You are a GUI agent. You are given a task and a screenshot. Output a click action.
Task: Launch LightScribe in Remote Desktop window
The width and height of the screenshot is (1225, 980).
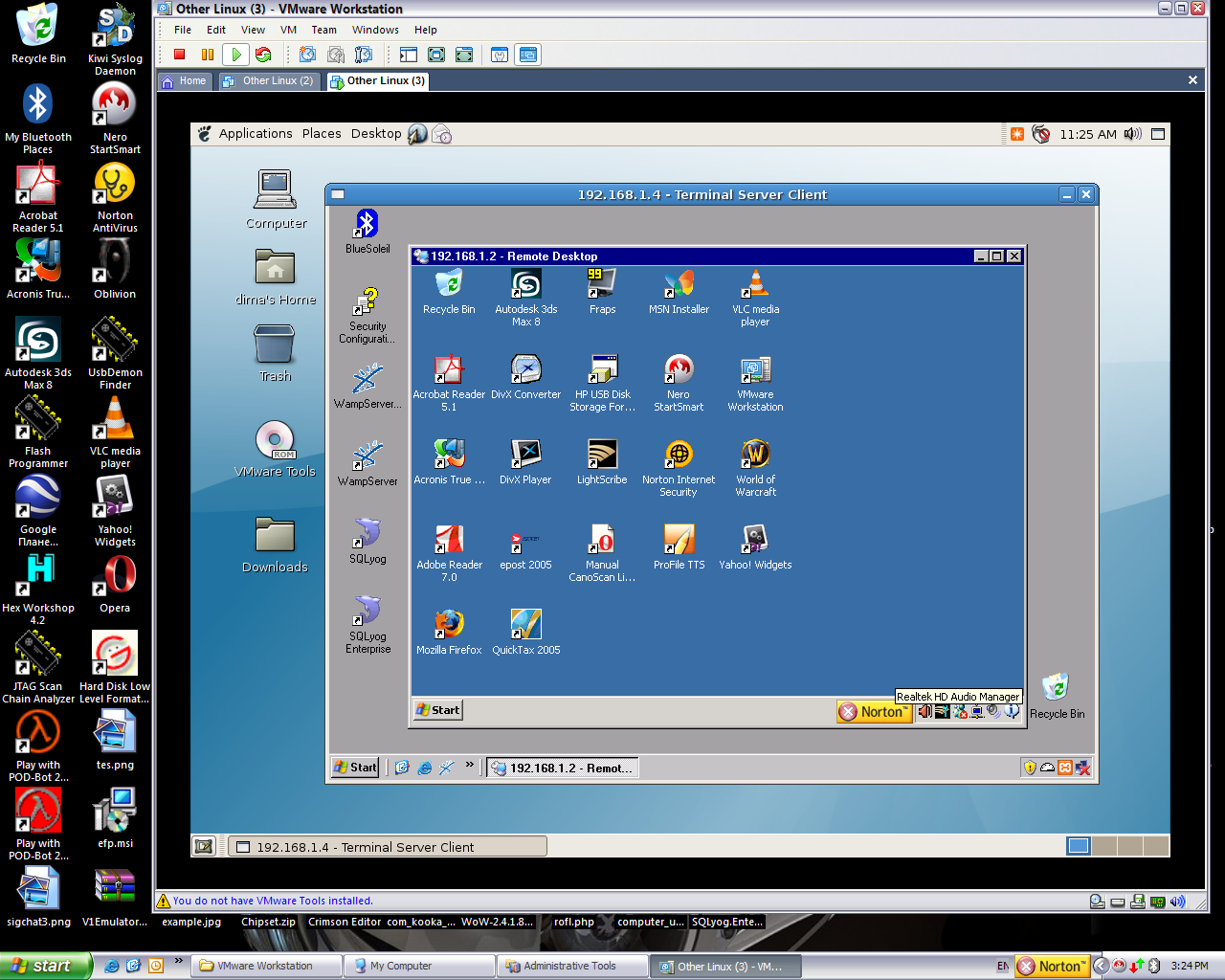click(x=602, y=460)
